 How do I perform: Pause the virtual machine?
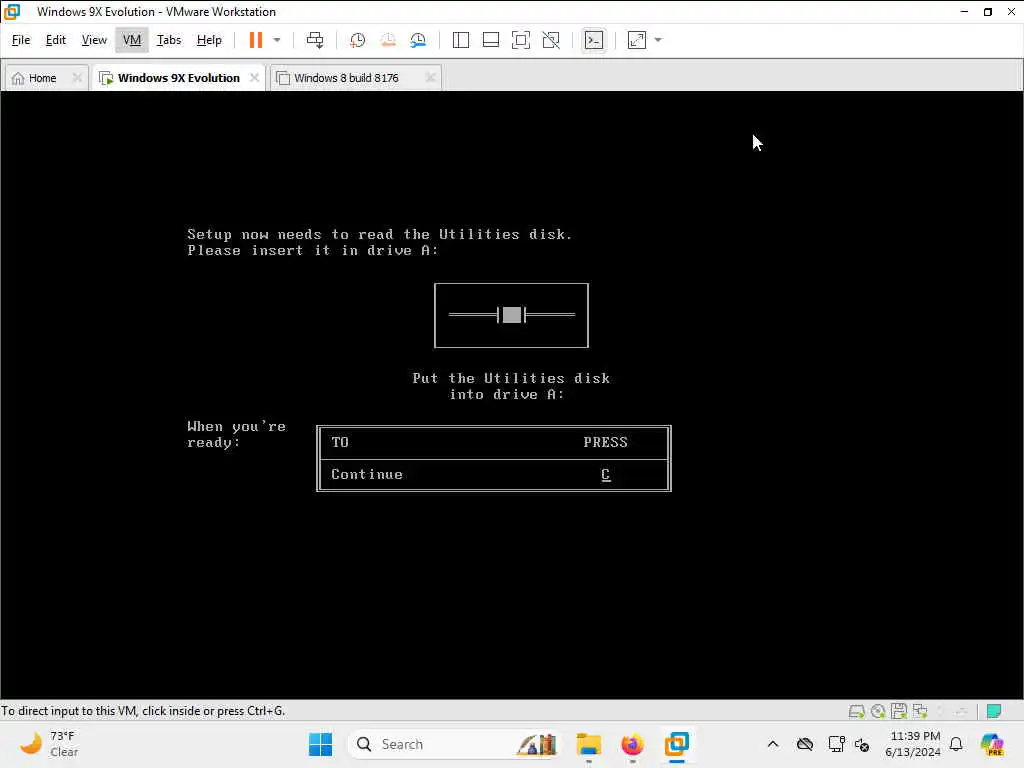[x=255, y=40]
